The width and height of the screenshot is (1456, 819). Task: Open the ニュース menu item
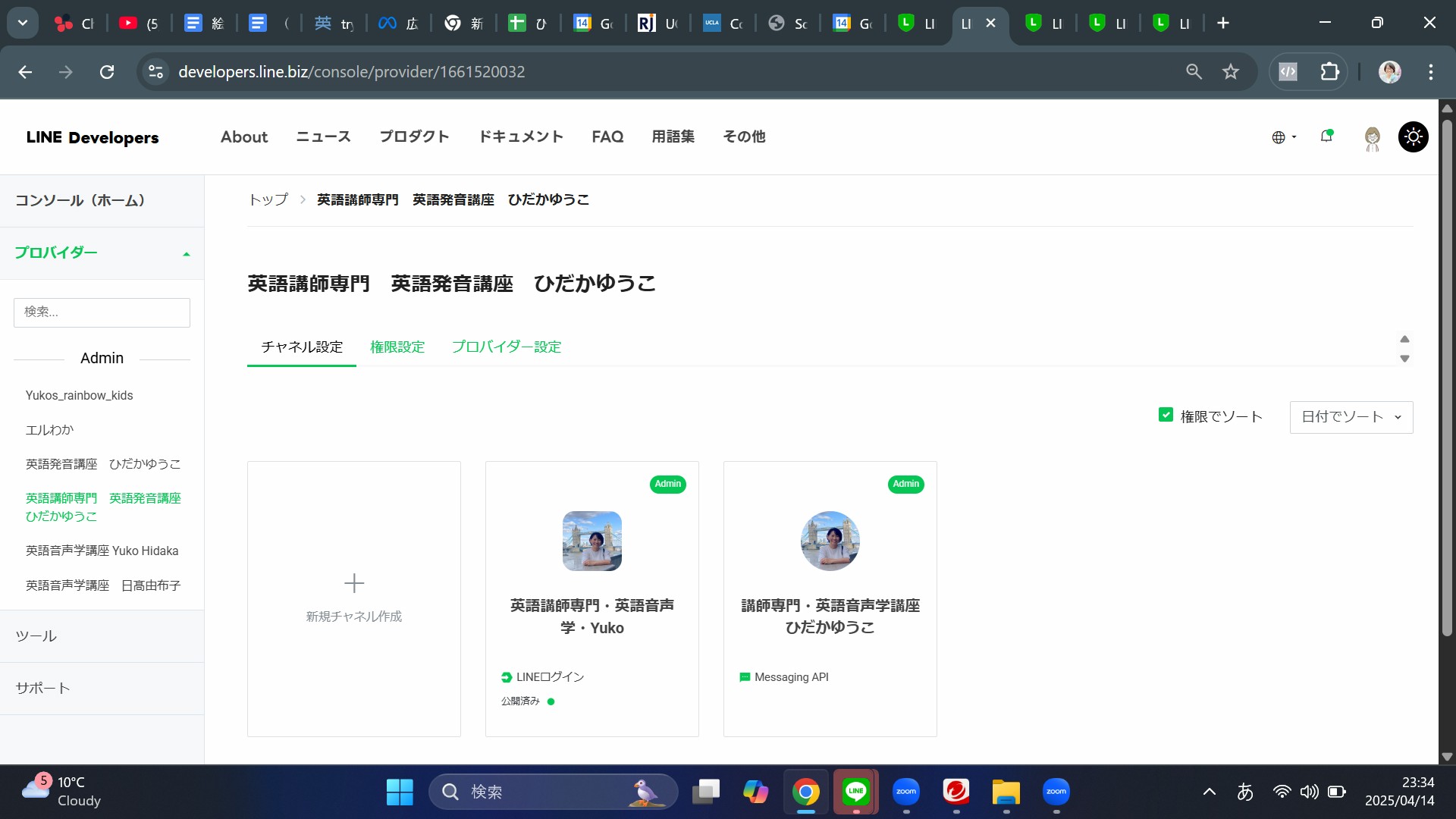coord(323,137)
